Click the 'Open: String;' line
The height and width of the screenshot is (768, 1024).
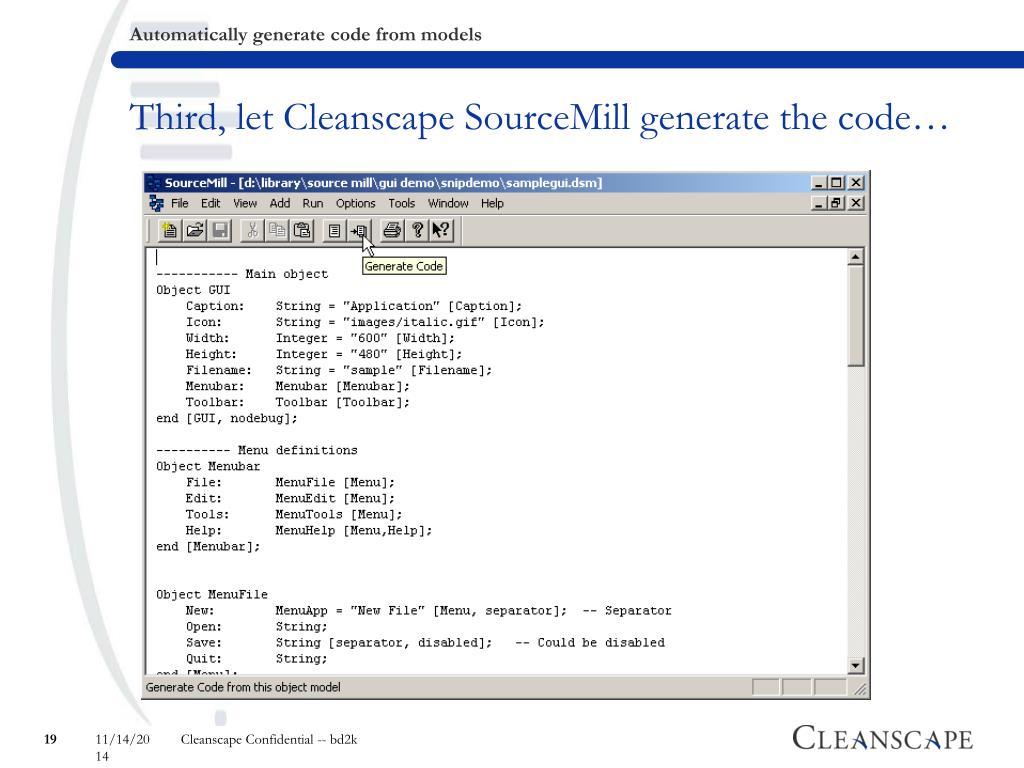point(257,627)
